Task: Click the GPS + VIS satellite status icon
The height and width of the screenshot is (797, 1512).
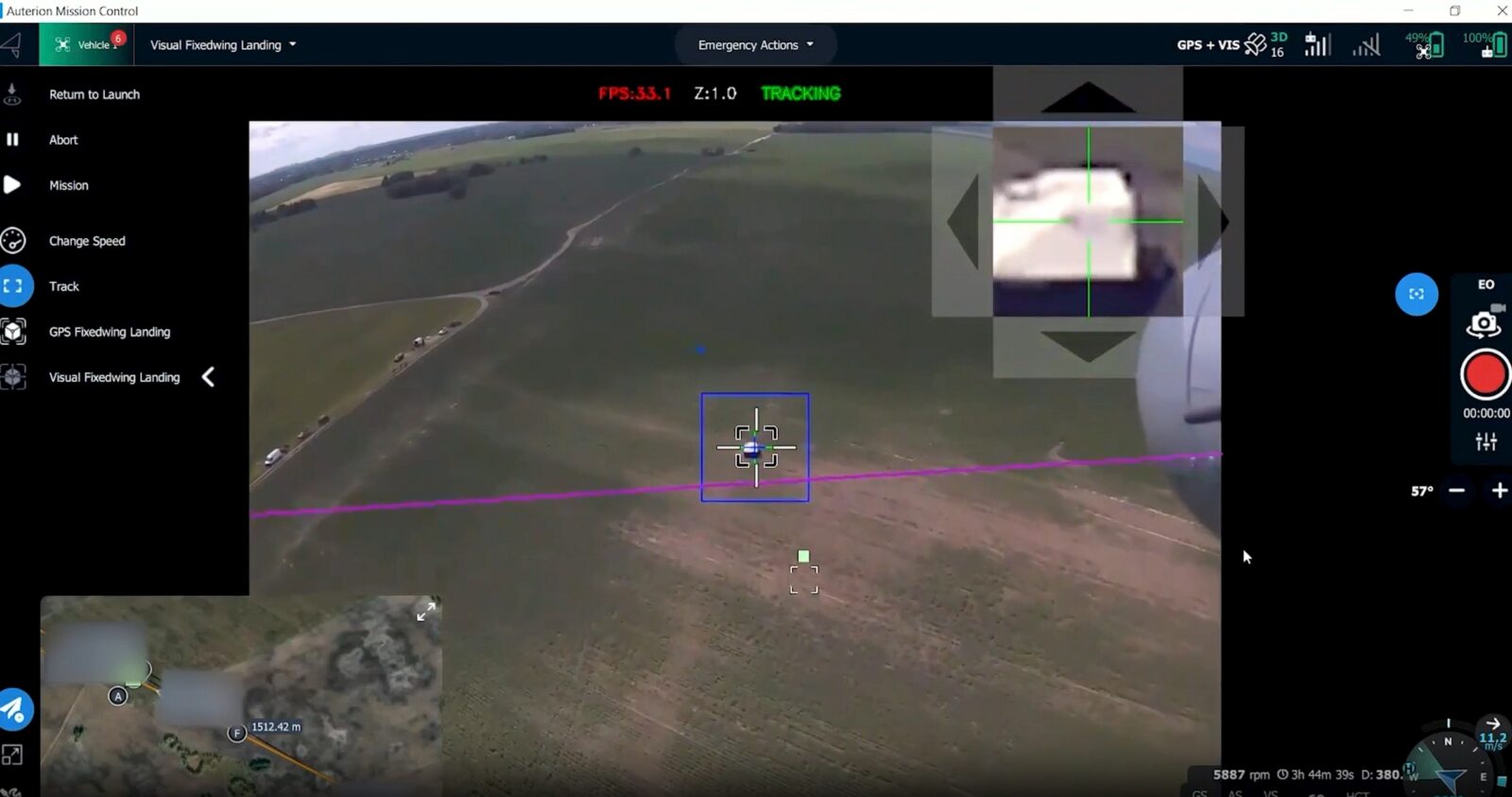Action: 1255,44
